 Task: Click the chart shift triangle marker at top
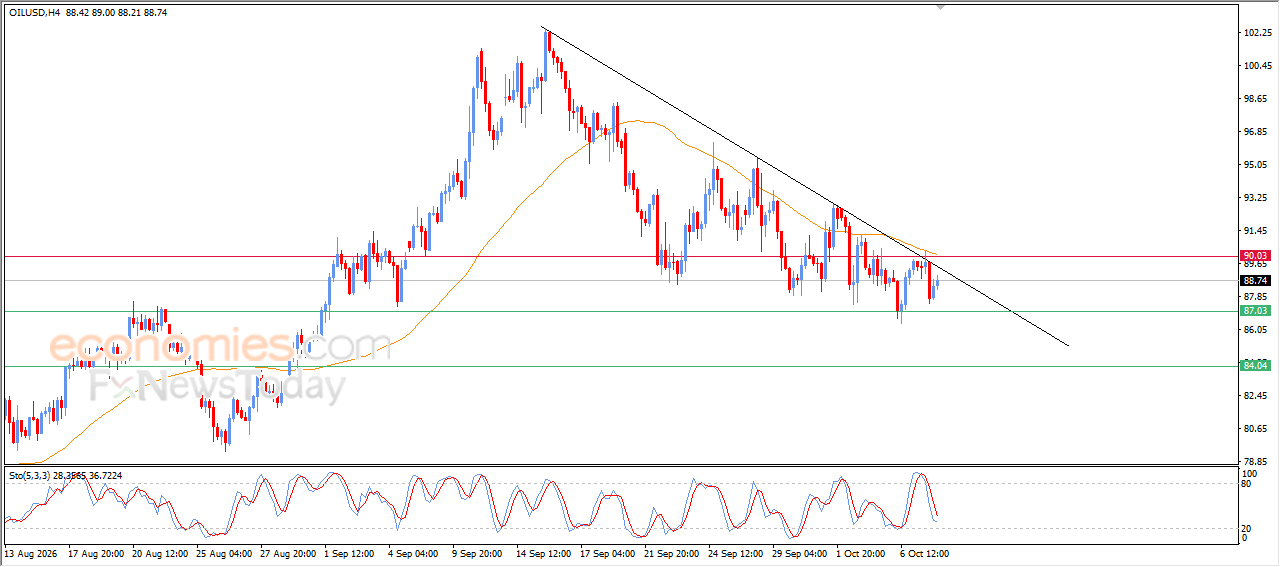coord(940,6)
